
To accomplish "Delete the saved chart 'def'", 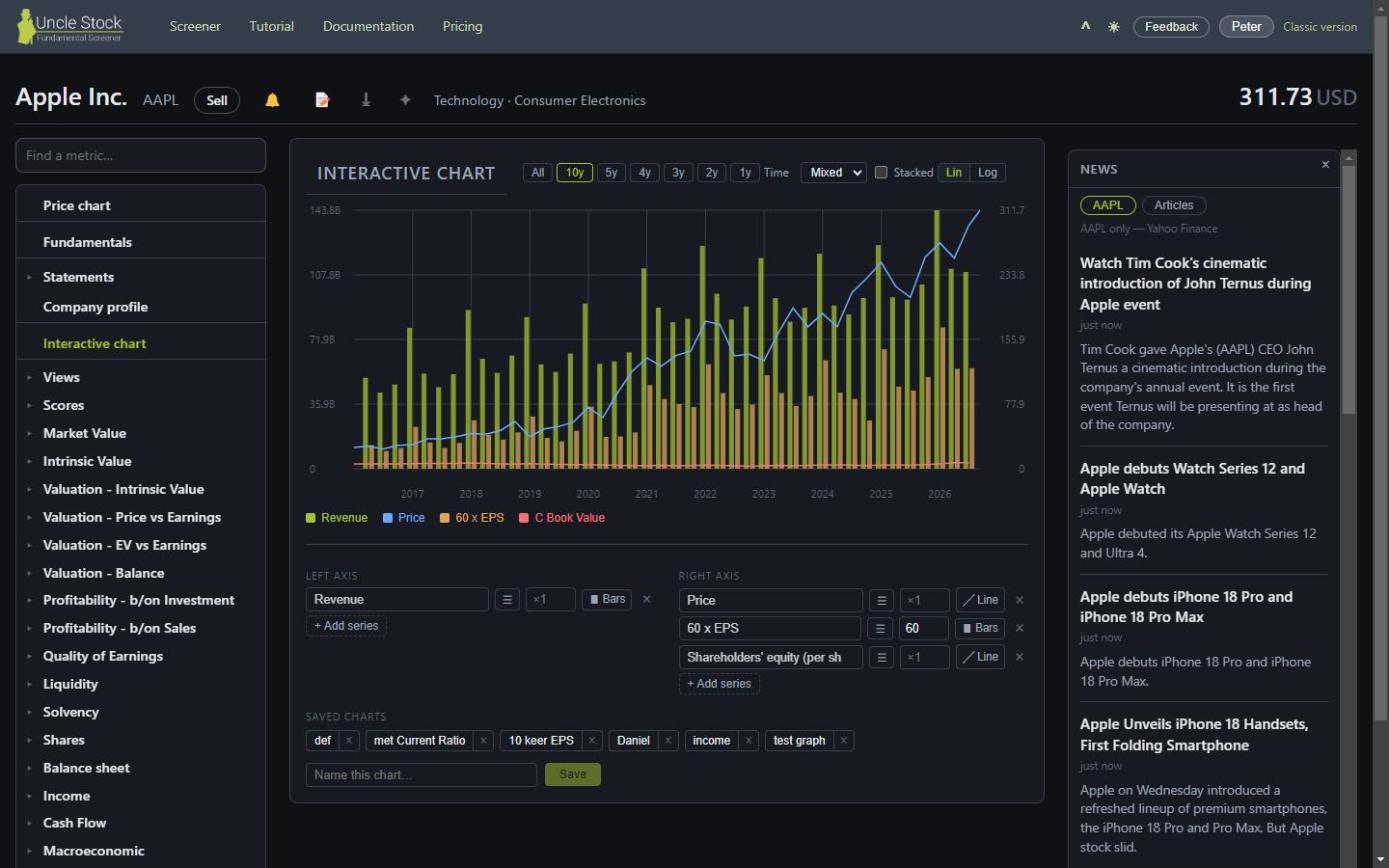I will coord(348,740).
